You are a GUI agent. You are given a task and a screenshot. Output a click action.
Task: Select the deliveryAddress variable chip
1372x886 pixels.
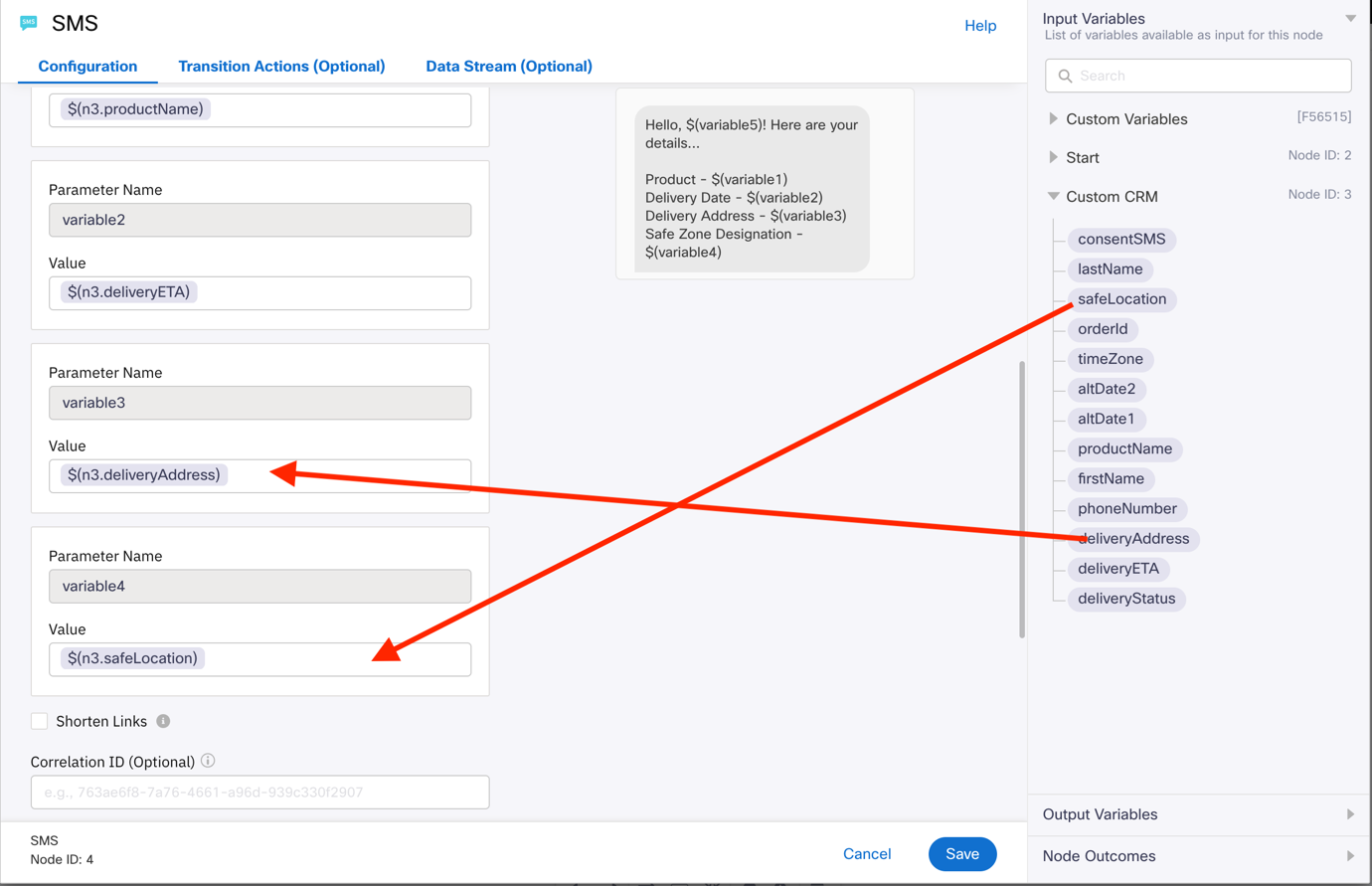tap(1133, 538)
